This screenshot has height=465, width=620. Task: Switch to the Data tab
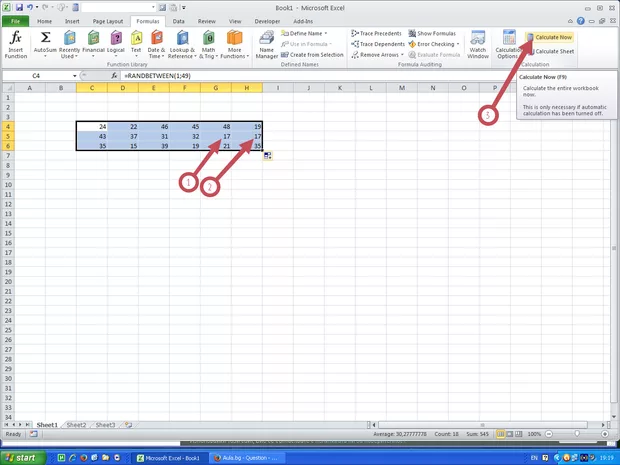point(178,21)
